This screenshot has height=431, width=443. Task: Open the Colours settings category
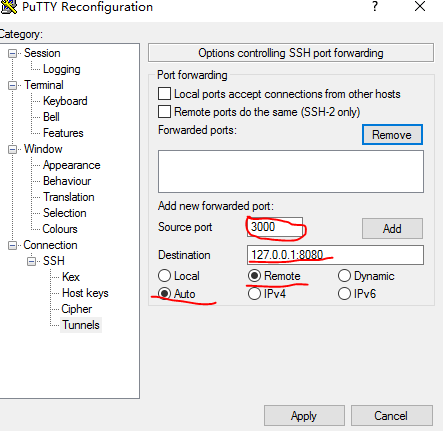[60, 229]
